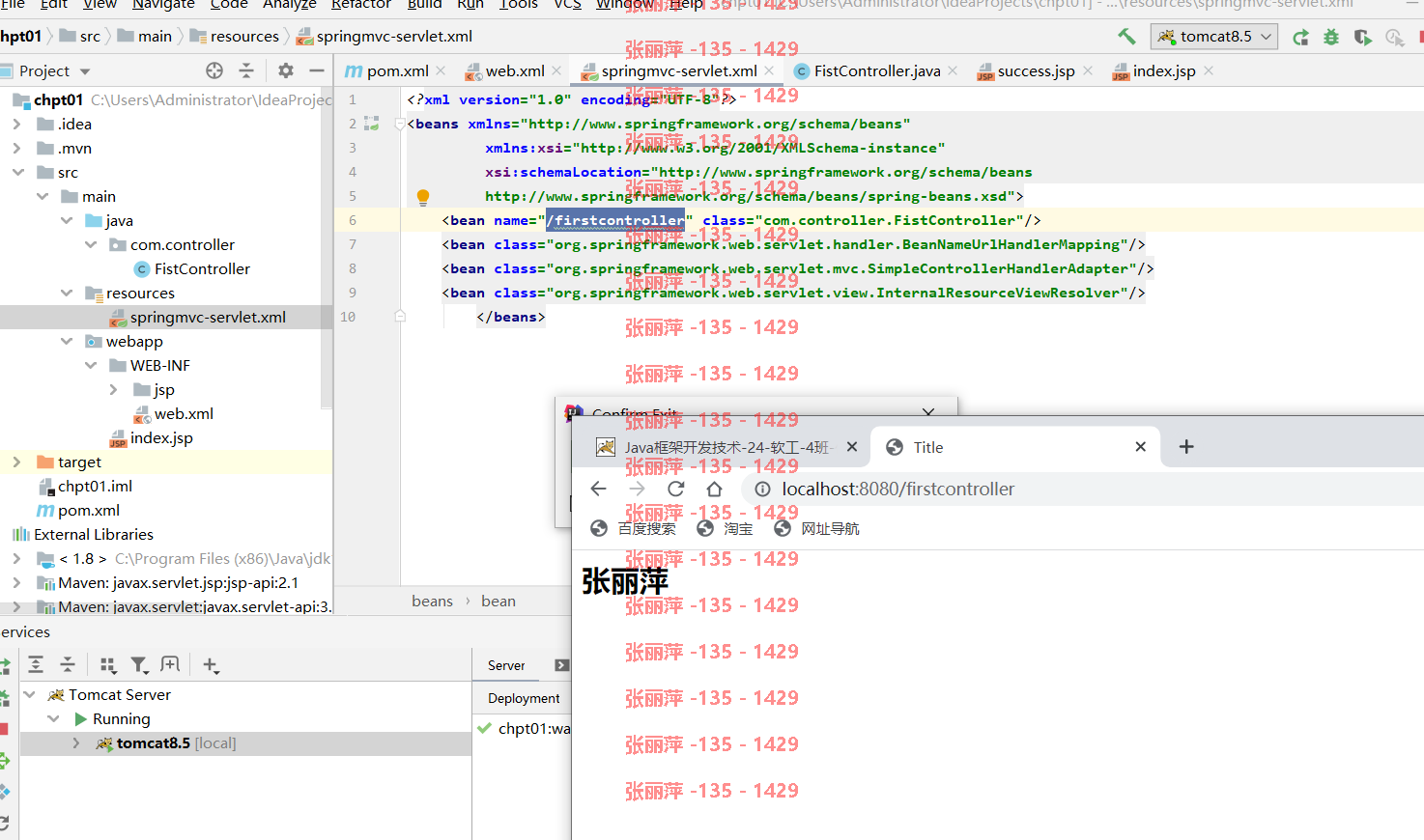
Task: Open Project panel settings gear
Action: (285, 70)
